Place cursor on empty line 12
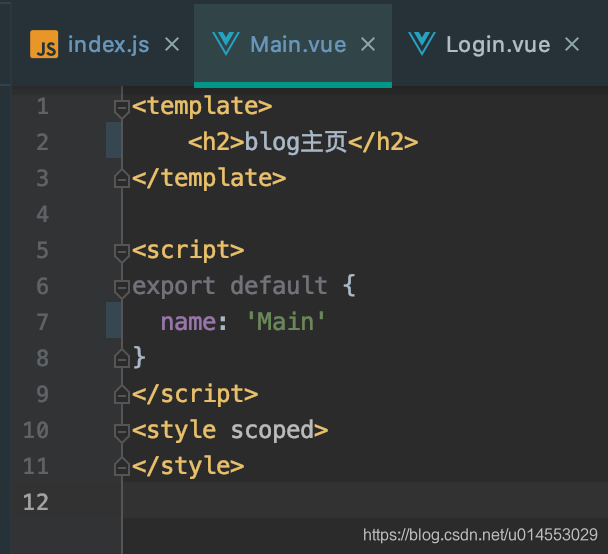 coord(364,500)
